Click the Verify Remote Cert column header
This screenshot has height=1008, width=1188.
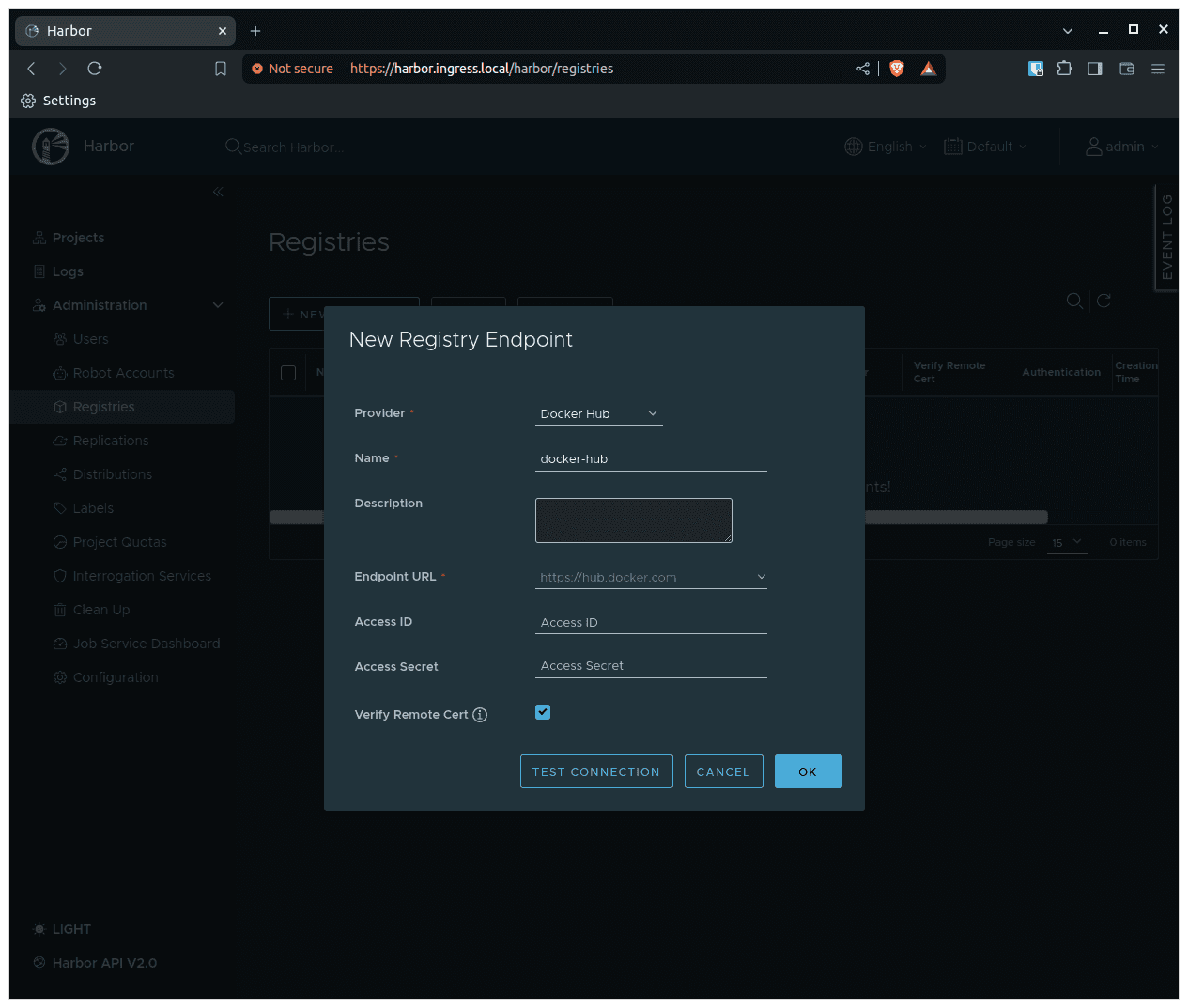[x=949, y=372]
